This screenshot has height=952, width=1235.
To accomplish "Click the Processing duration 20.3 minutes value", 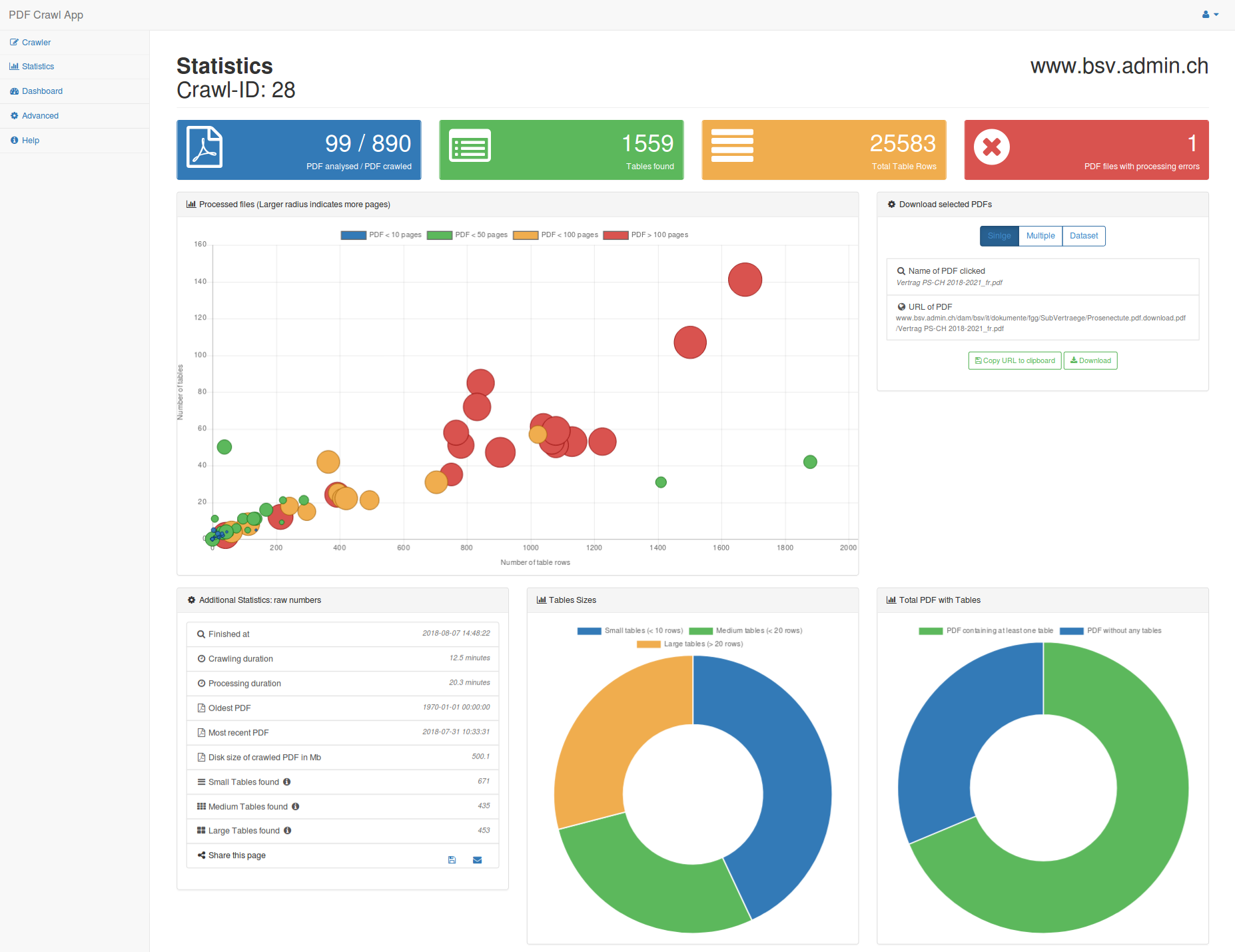I will click(x=470, y=683).
